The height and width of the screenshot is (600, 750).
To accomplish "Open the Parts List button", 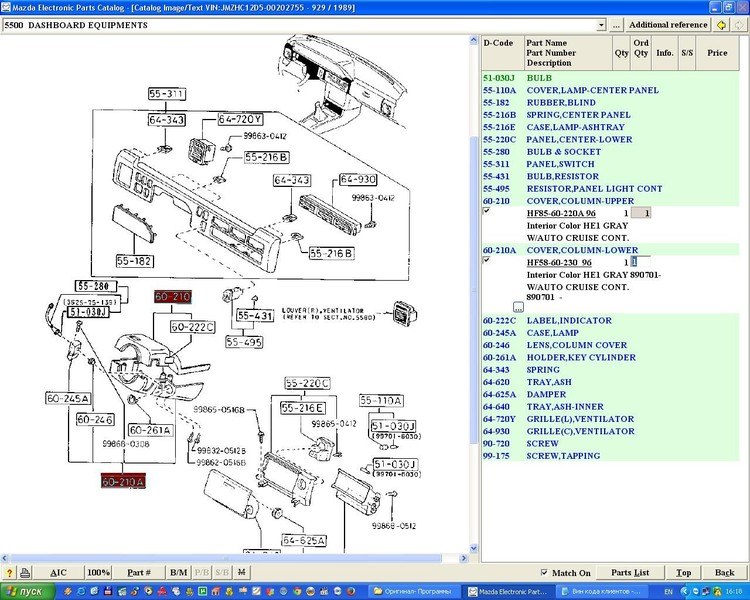I will click(630, 572).
